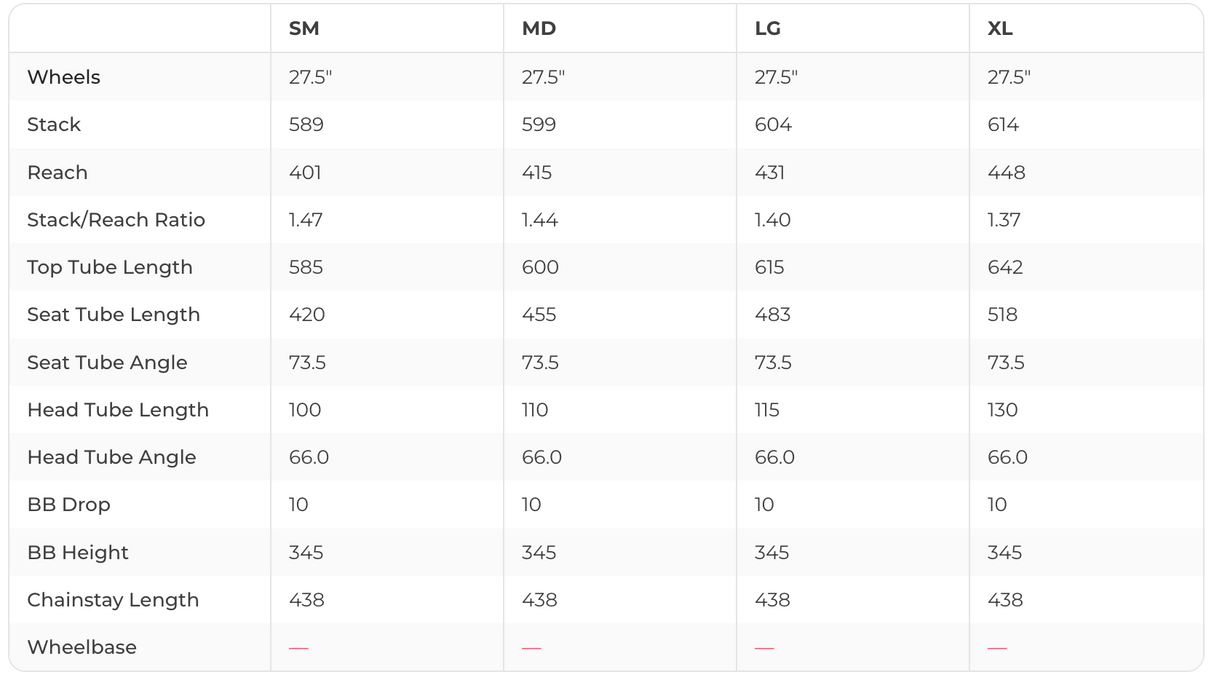Select the Wheels row label

point(64,77)
